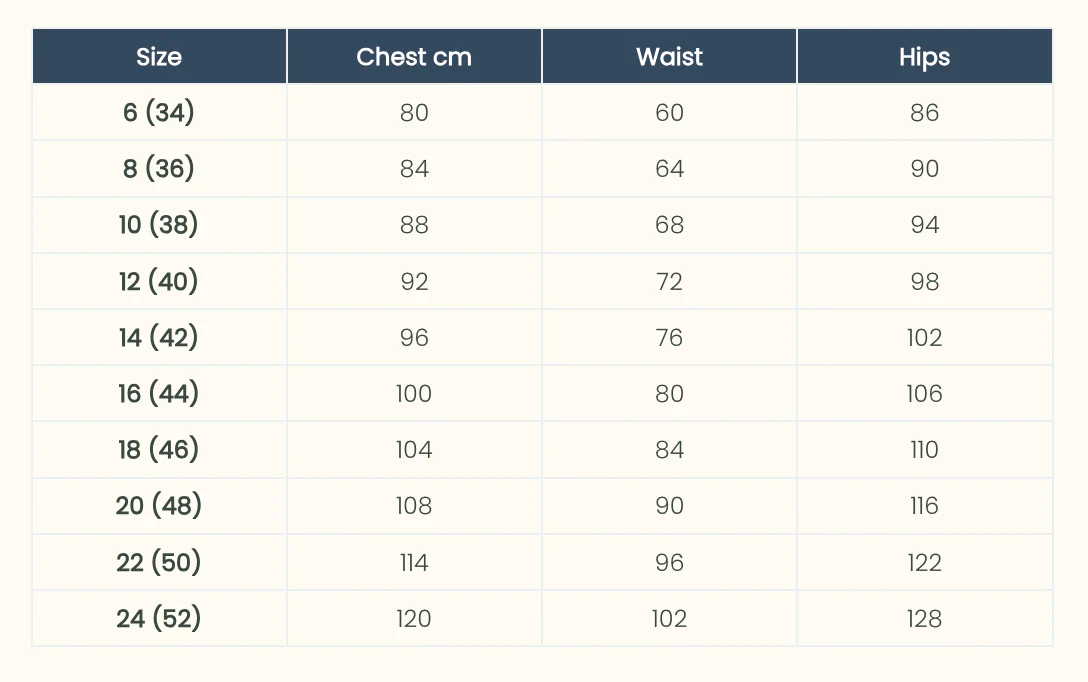Click chest value 114 for size 22
The image size is (1088, 682).
pyautogui.click(x=414, y=563)
